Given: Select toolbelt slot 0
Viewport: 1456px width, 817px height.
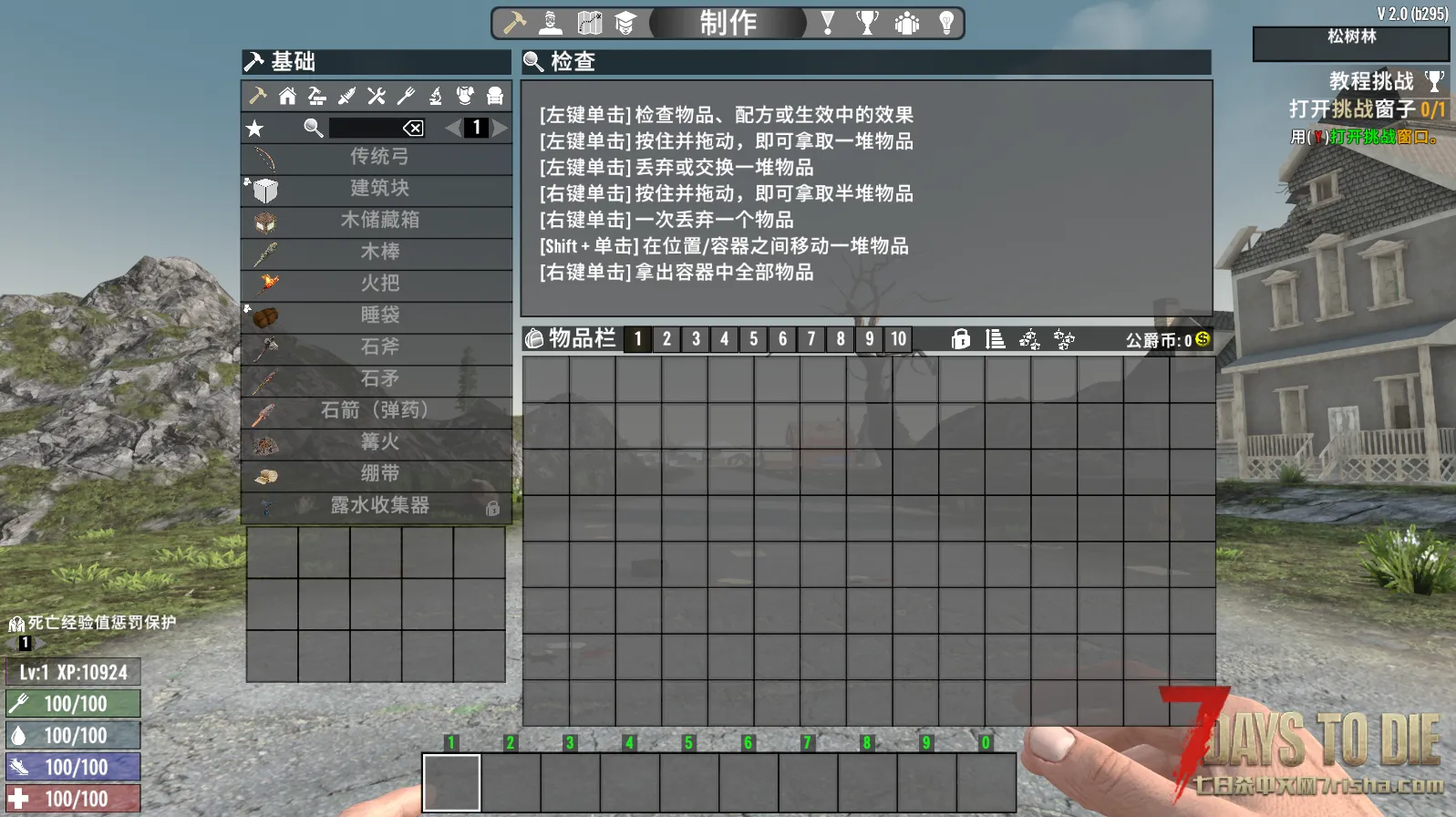Looking at the screenshot, I should tap(986, 782).
